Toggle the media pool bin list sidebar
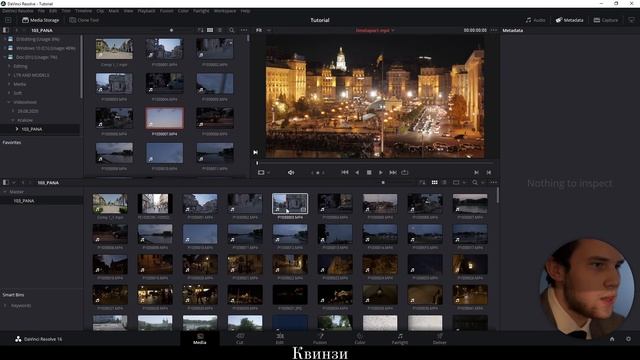640x360 pixels. pyautogui.click(x=6, y=182)
